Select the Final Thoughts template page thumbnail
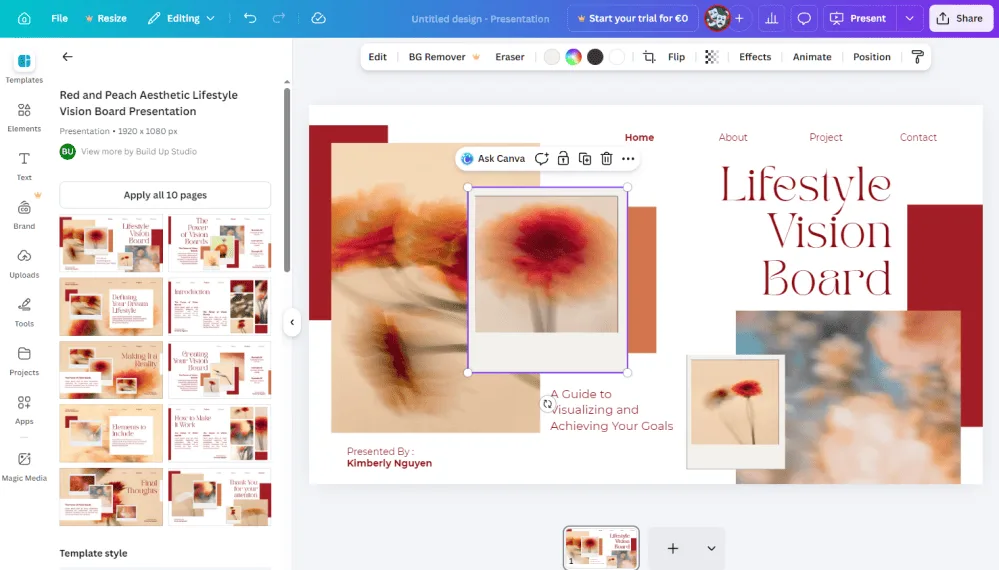The width and height of the screenshot is (999, 570). pyautogui.click(x=111, y=497)
